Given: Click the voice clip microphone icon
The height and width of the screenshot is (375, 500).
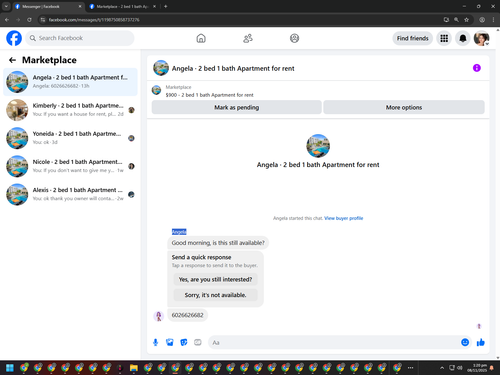Looking at the screenshot, I should [x=155, y=342].
